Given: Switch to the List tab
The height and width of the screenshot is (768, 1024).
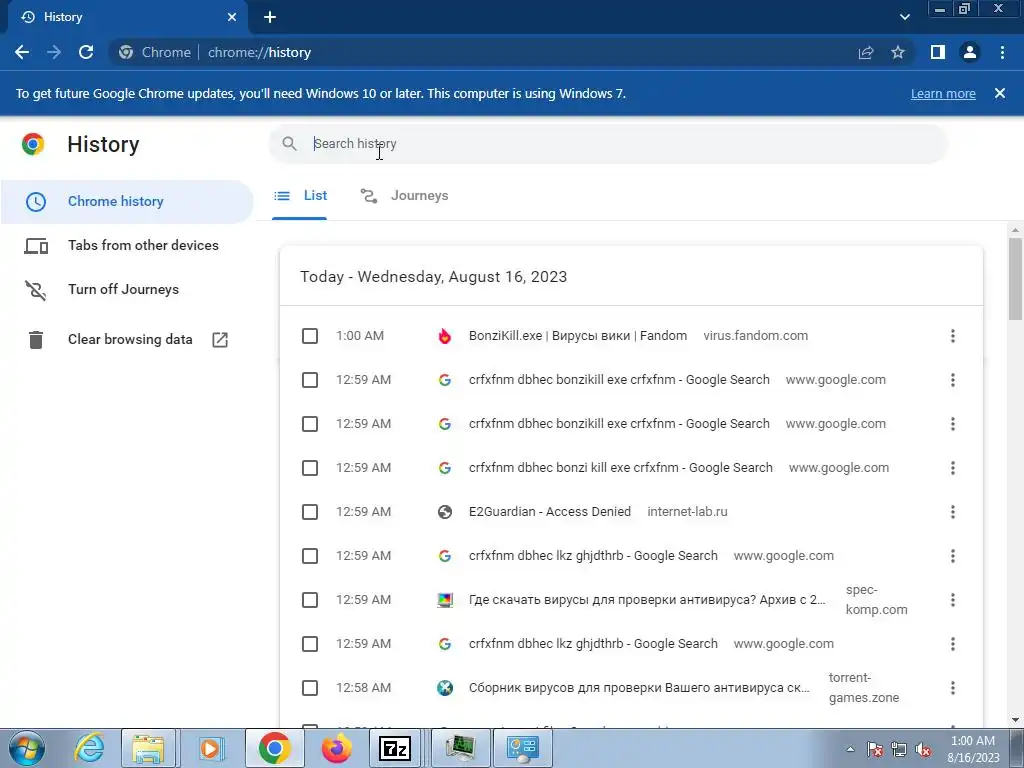Looking at the screenshot, I should [x=300, y=195].
